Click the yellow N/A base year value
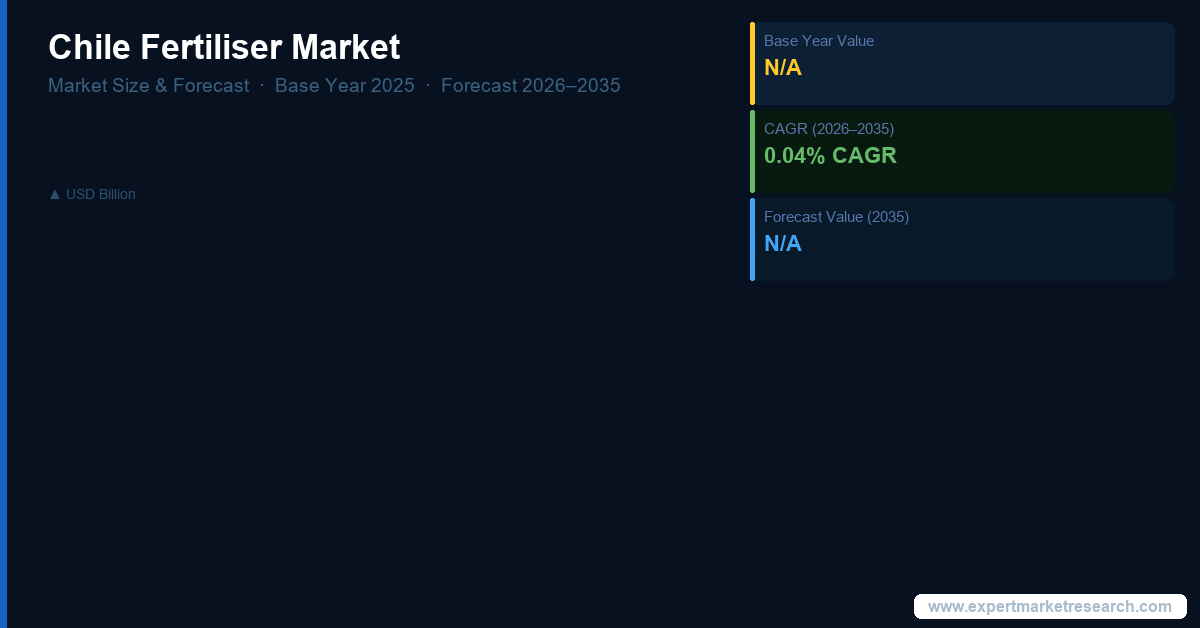This screenshot has width=1200, height=628. [783, 68]
